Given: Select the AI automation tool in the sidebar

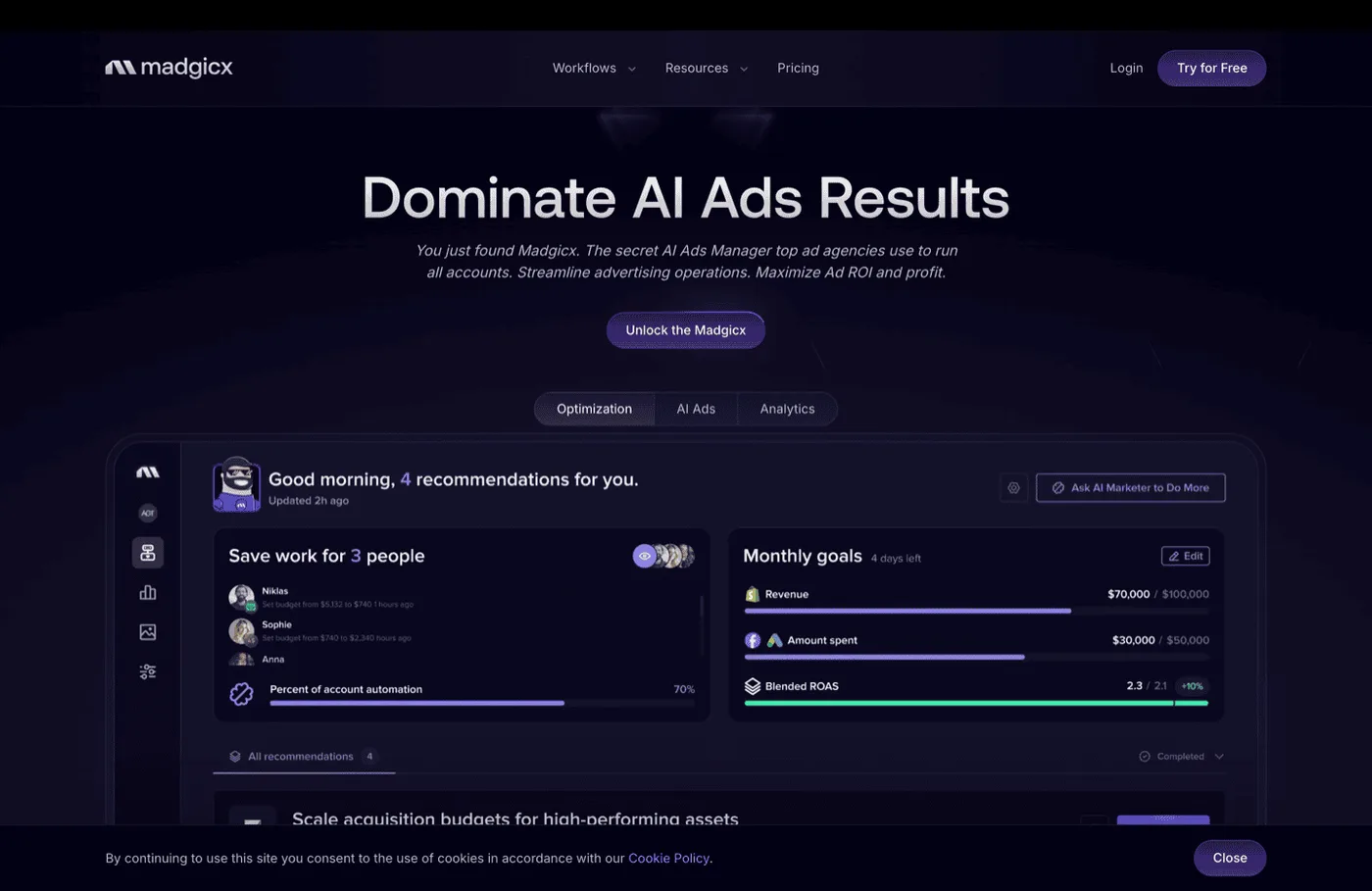Looking at the screenshot, I should coord(147,552).
